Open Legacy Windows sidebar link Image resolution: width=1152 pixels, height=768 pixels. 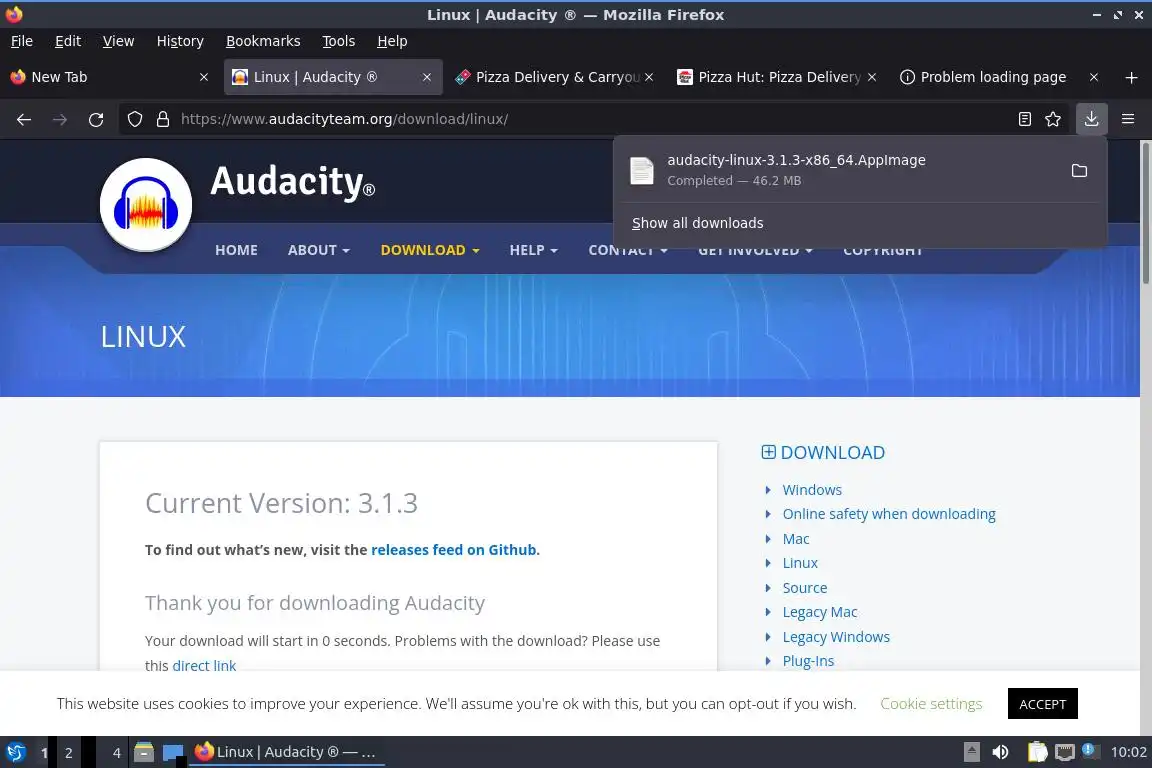coord(836,637)
